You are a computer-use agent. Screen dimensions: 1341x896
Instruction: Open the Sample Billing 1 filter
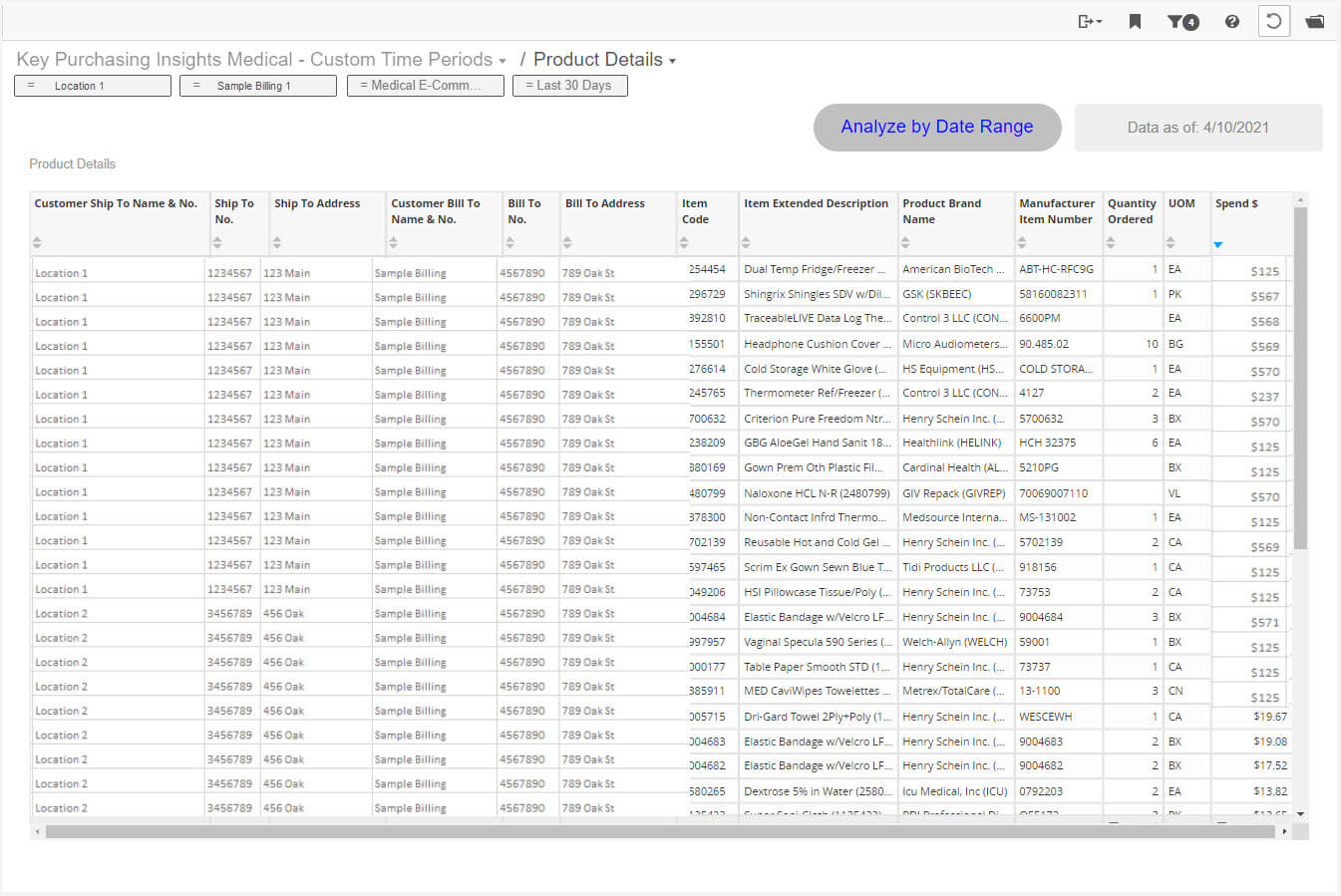[x=257, y=86]
